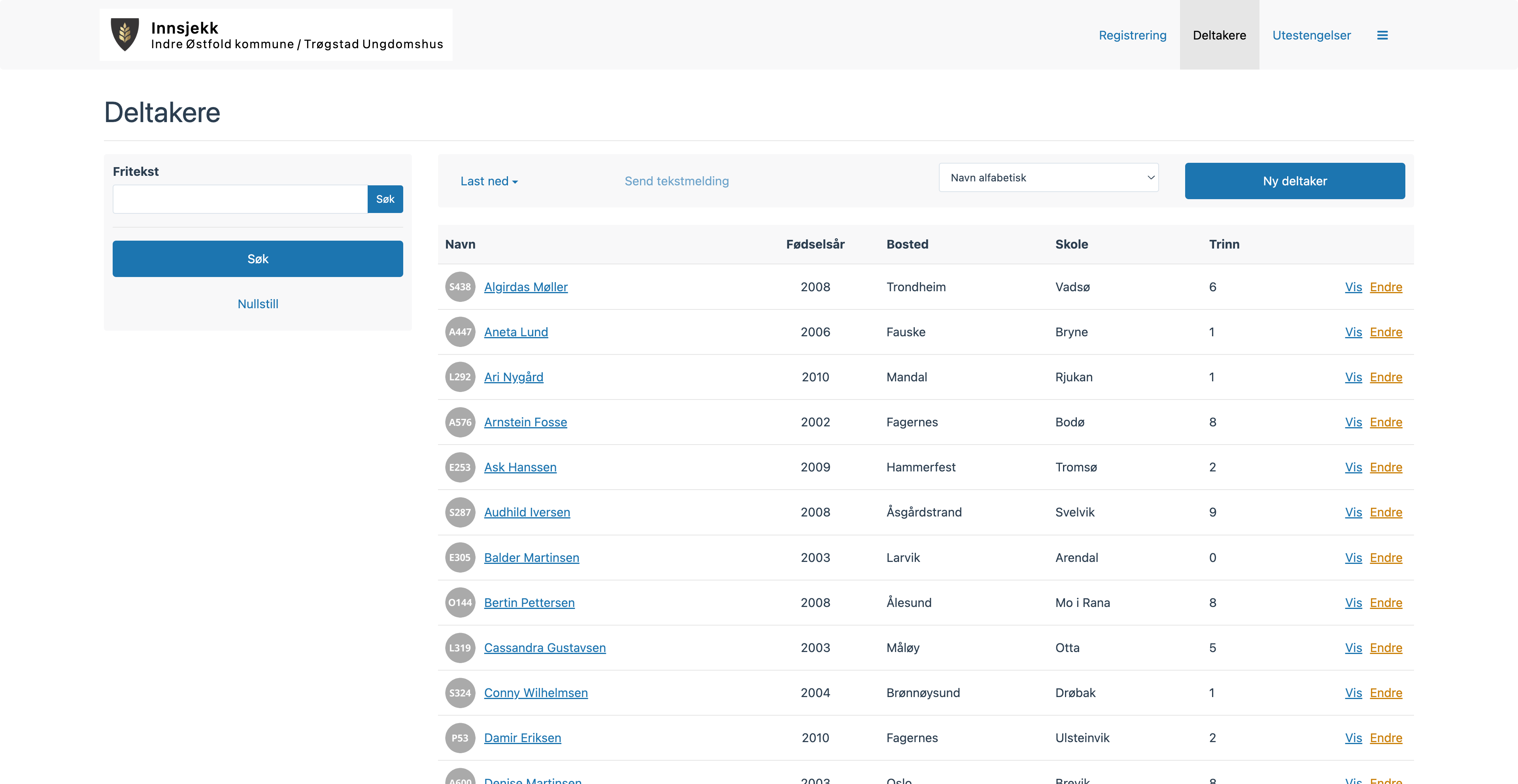This screenshot has height=784, width=1518.
Task: Click the S438 avatar badge
Action: pos(460,287)
